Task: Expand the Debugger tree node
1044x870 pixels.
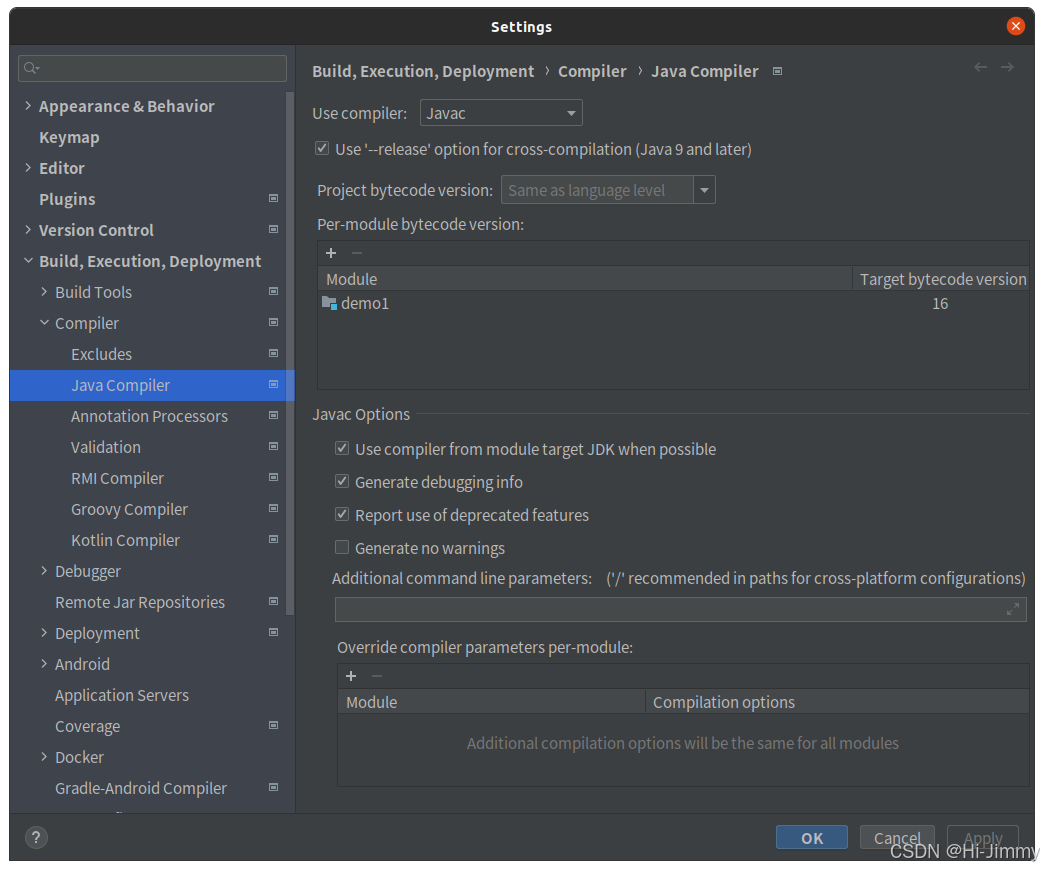Action: coord(43,571)
